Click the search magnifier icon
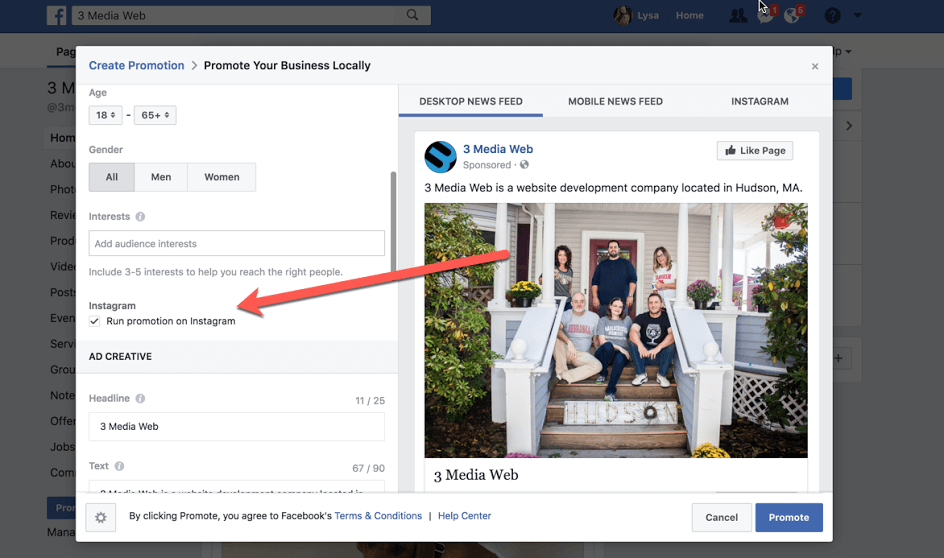The width and height of the screenshot is (944, 558). [x=412, y=15]
